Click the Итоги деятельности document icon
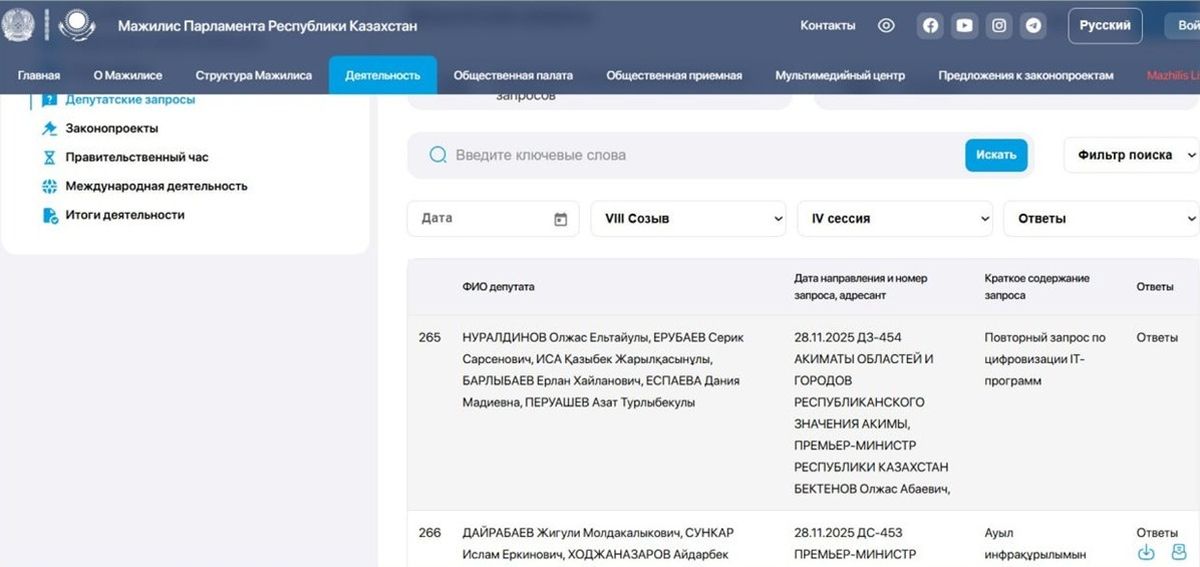 click(50, 215)
